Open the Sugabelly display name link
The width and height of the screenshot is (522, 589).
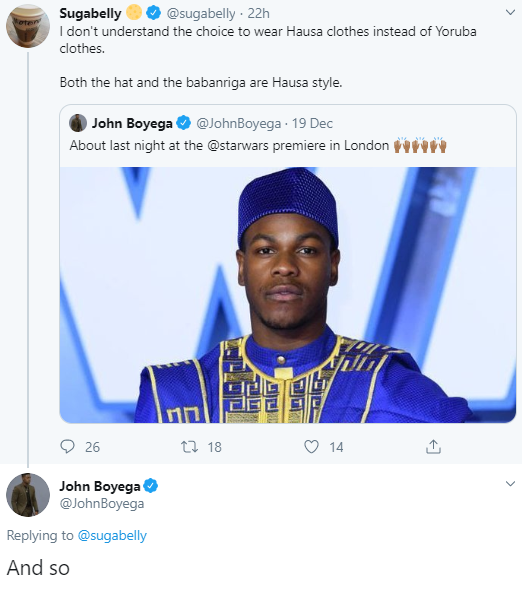91,14
